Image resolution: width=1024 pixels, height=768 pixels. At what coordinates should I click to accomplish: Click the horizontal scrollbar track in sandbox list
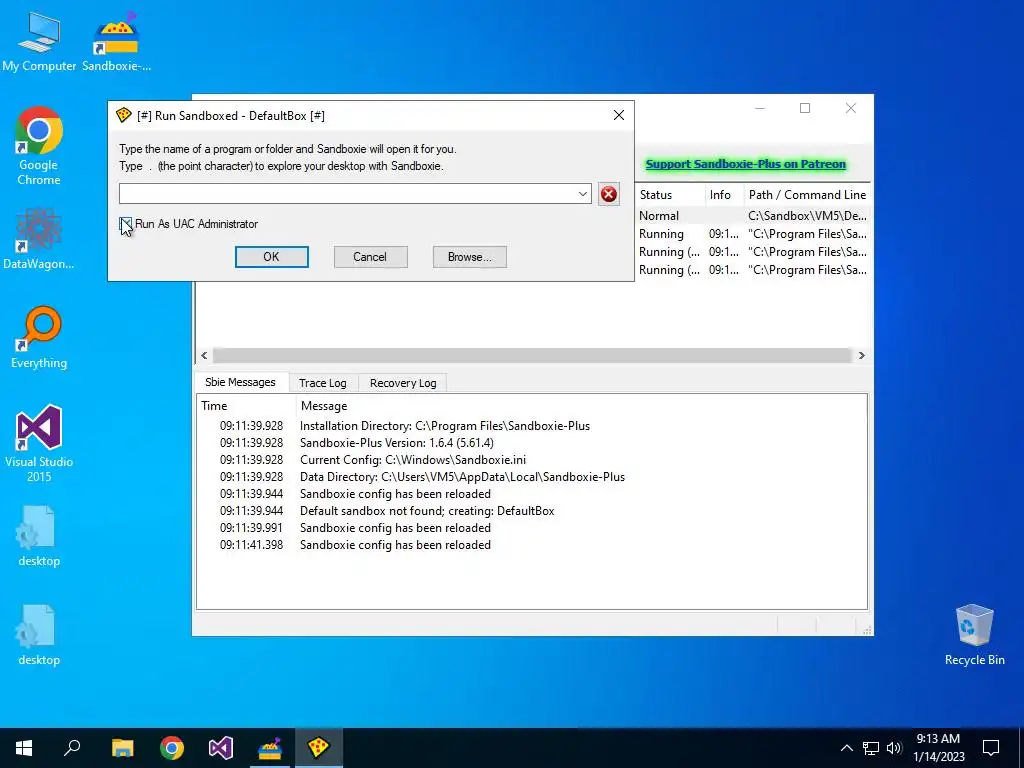532,355
